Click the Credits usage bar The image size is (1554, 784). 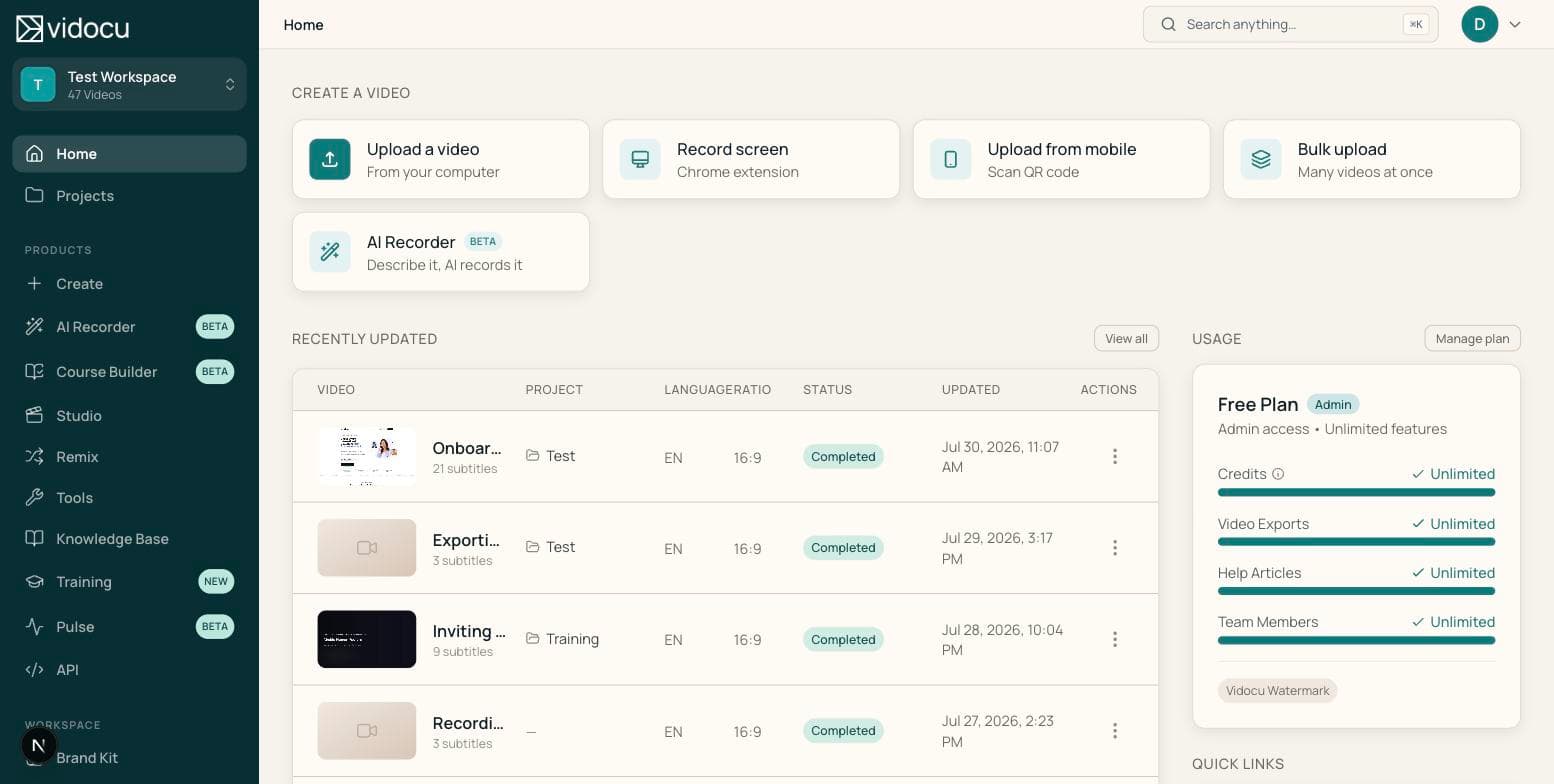coord(1356,492)
